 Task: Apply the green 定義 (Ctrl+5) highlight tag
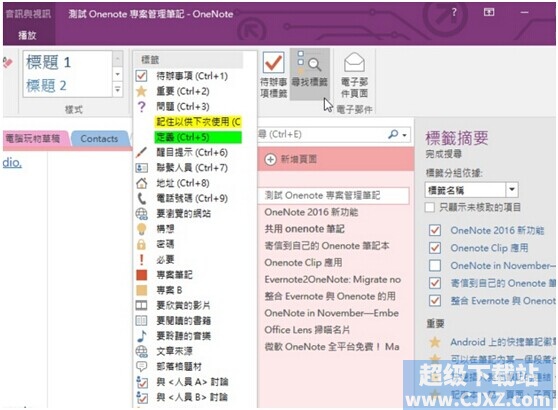pos(198,137)
